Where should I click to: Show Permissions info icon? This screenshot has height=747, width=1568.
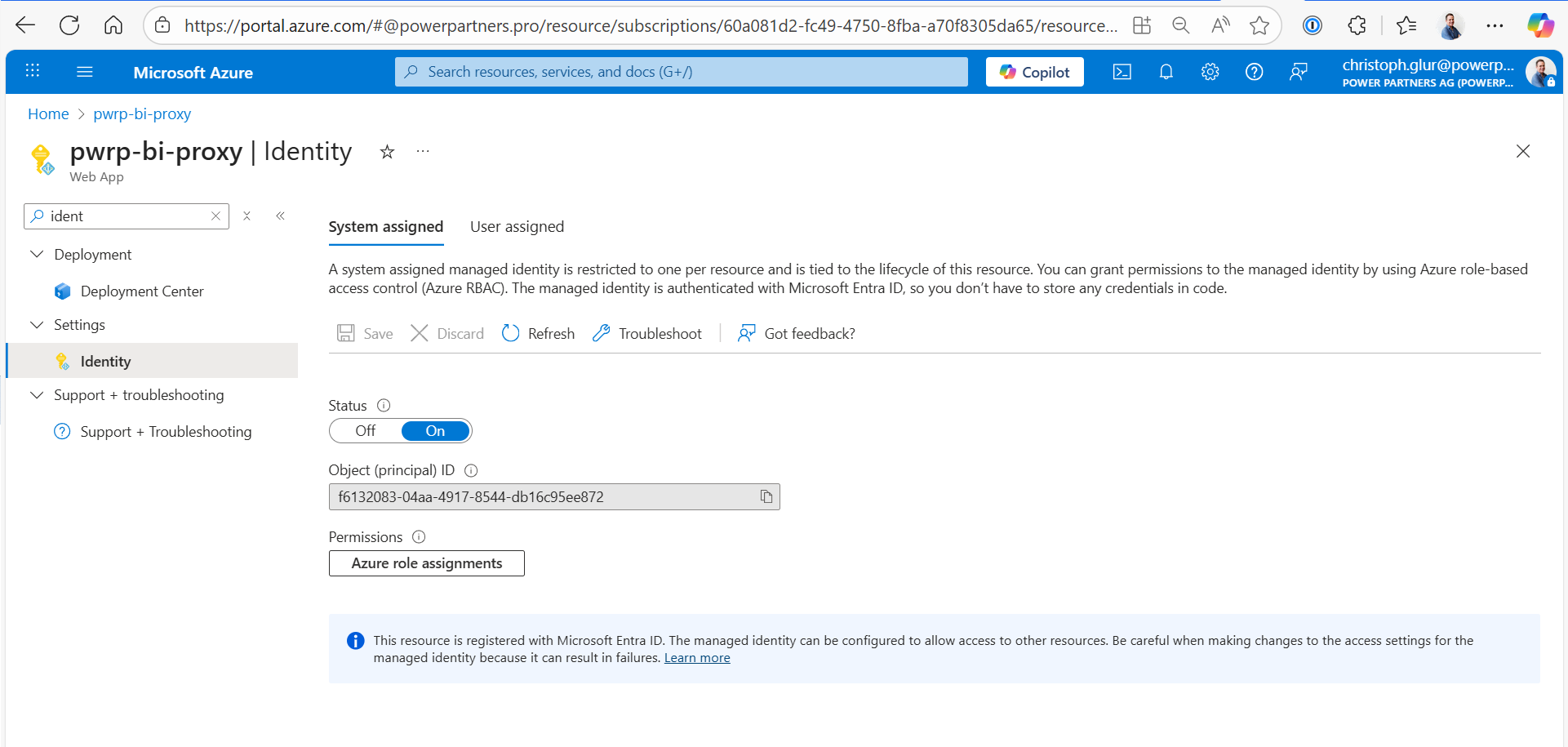coord(419,536)
